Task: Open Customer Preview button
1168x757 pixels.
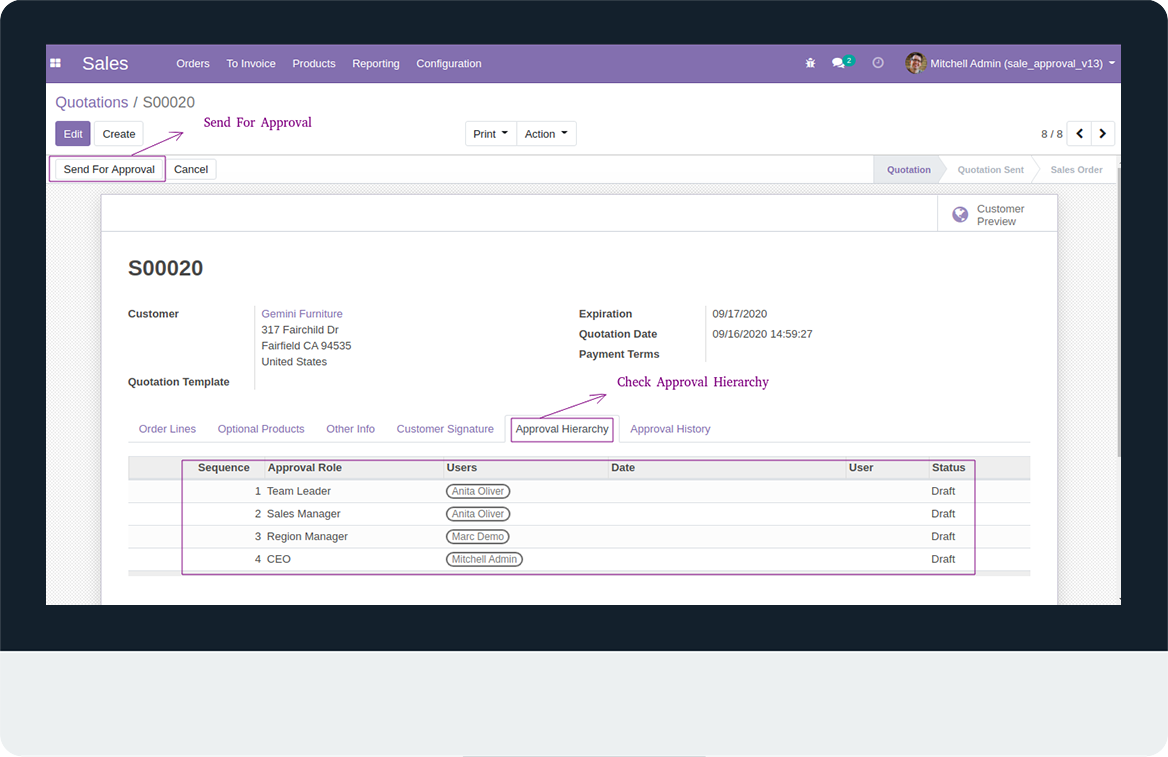Action: tap(997, 215)
